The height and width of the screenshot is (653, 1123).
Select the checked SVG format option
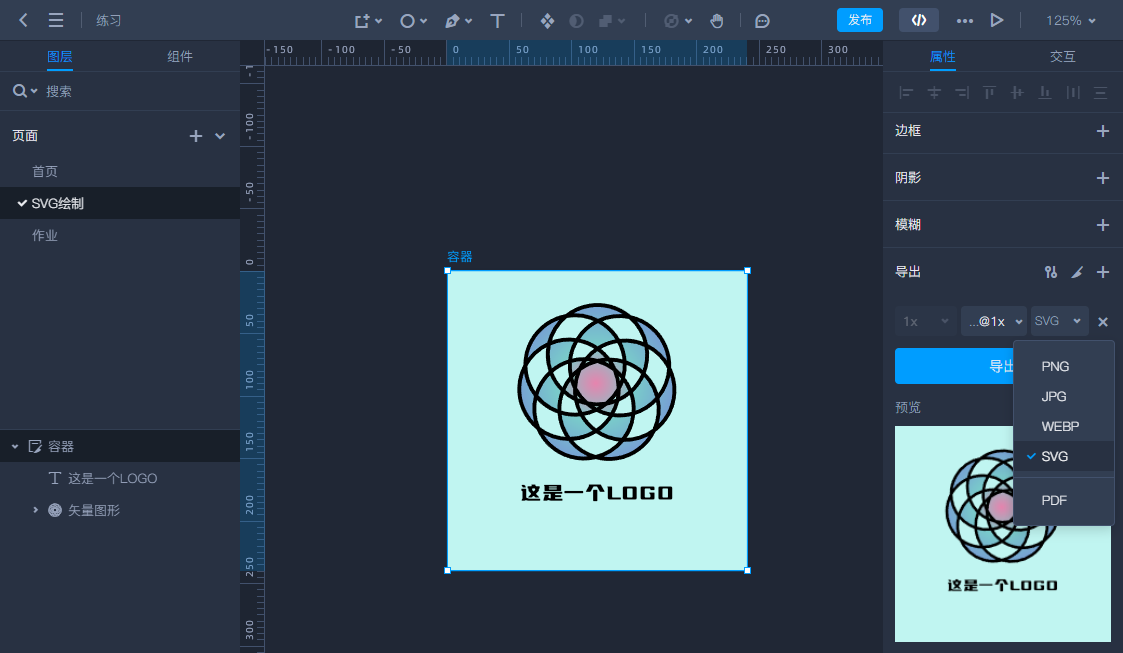click(1053, 456)
